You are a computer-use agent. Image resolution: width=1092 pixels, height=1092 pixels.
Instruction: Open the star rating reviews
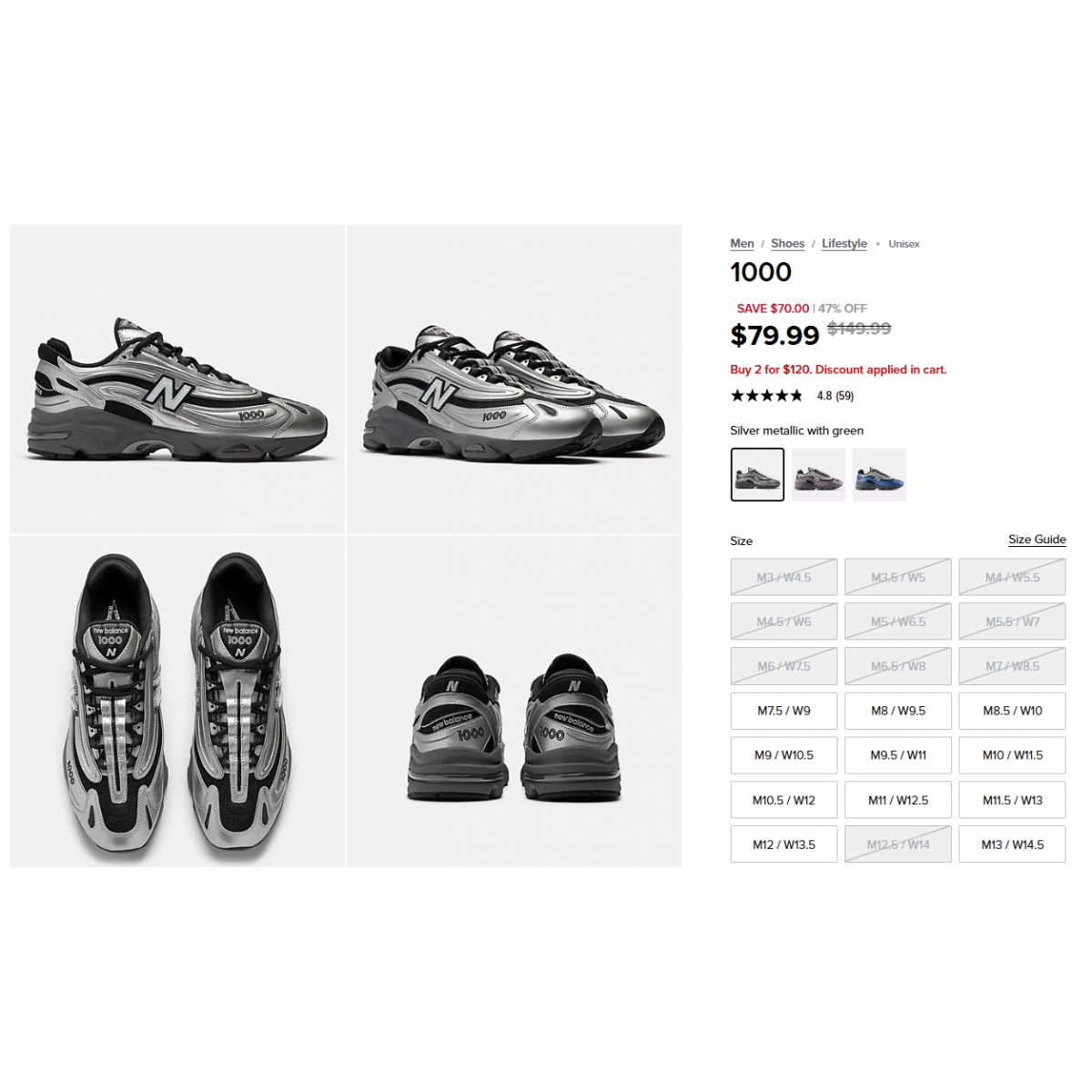[792, 396]
